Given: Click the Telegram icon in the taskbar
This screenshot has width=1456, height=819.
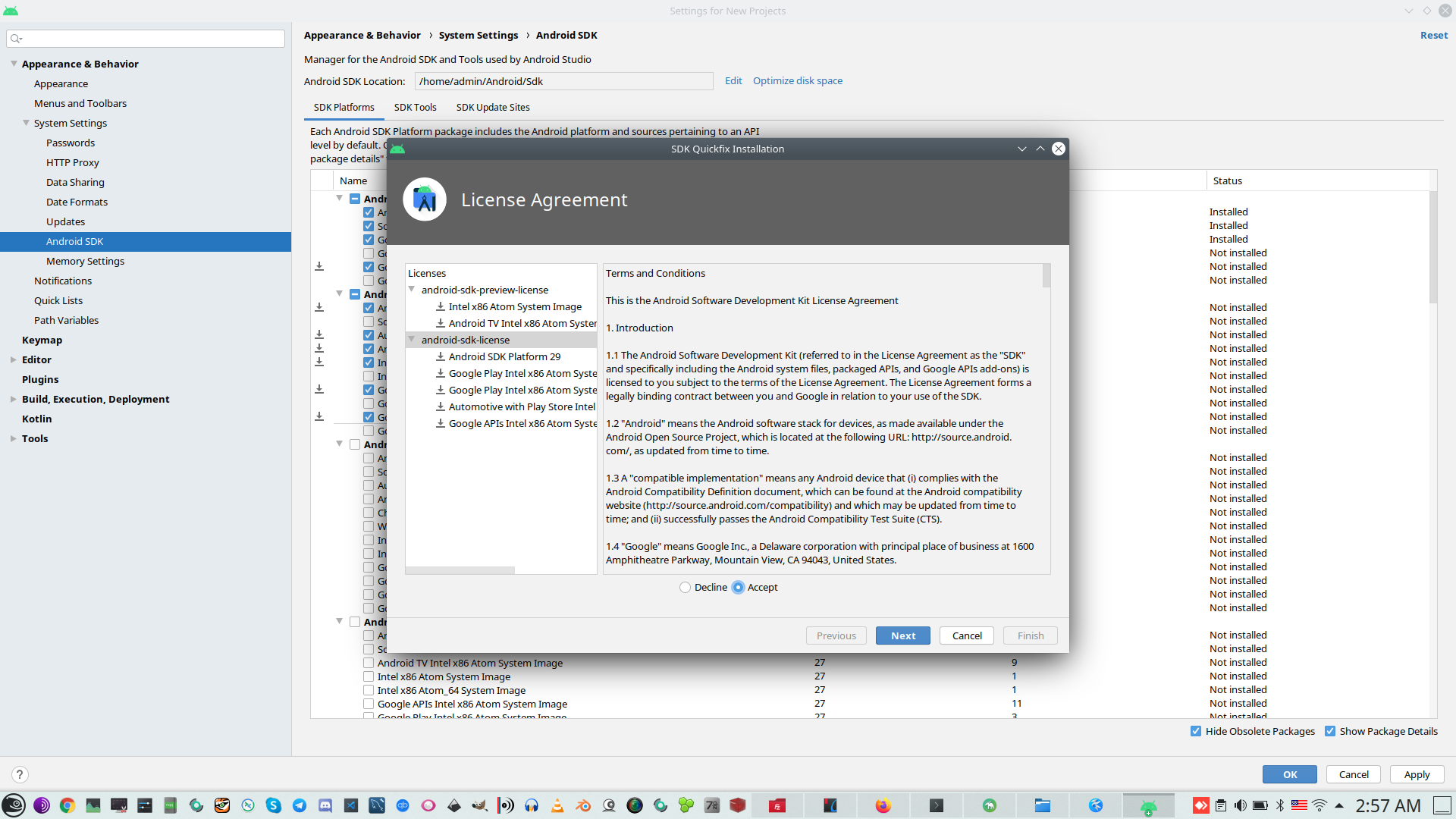Looking at the screenshot, I should pos(300,805).
